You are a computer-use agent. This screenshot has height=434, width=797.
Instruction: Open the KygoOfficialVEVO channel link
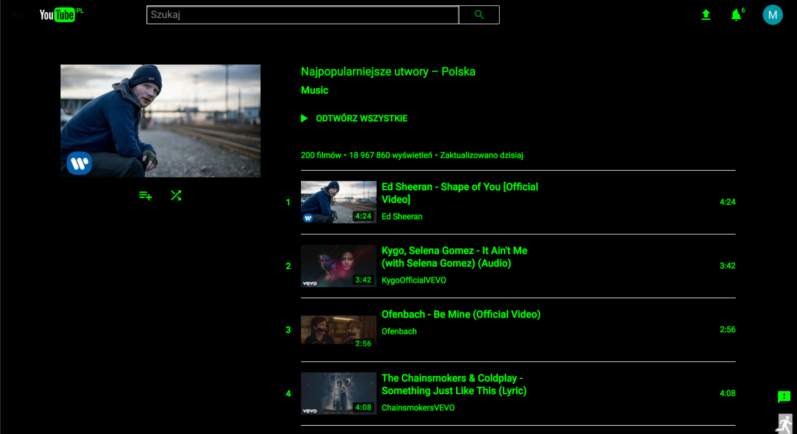click(414, 281)
